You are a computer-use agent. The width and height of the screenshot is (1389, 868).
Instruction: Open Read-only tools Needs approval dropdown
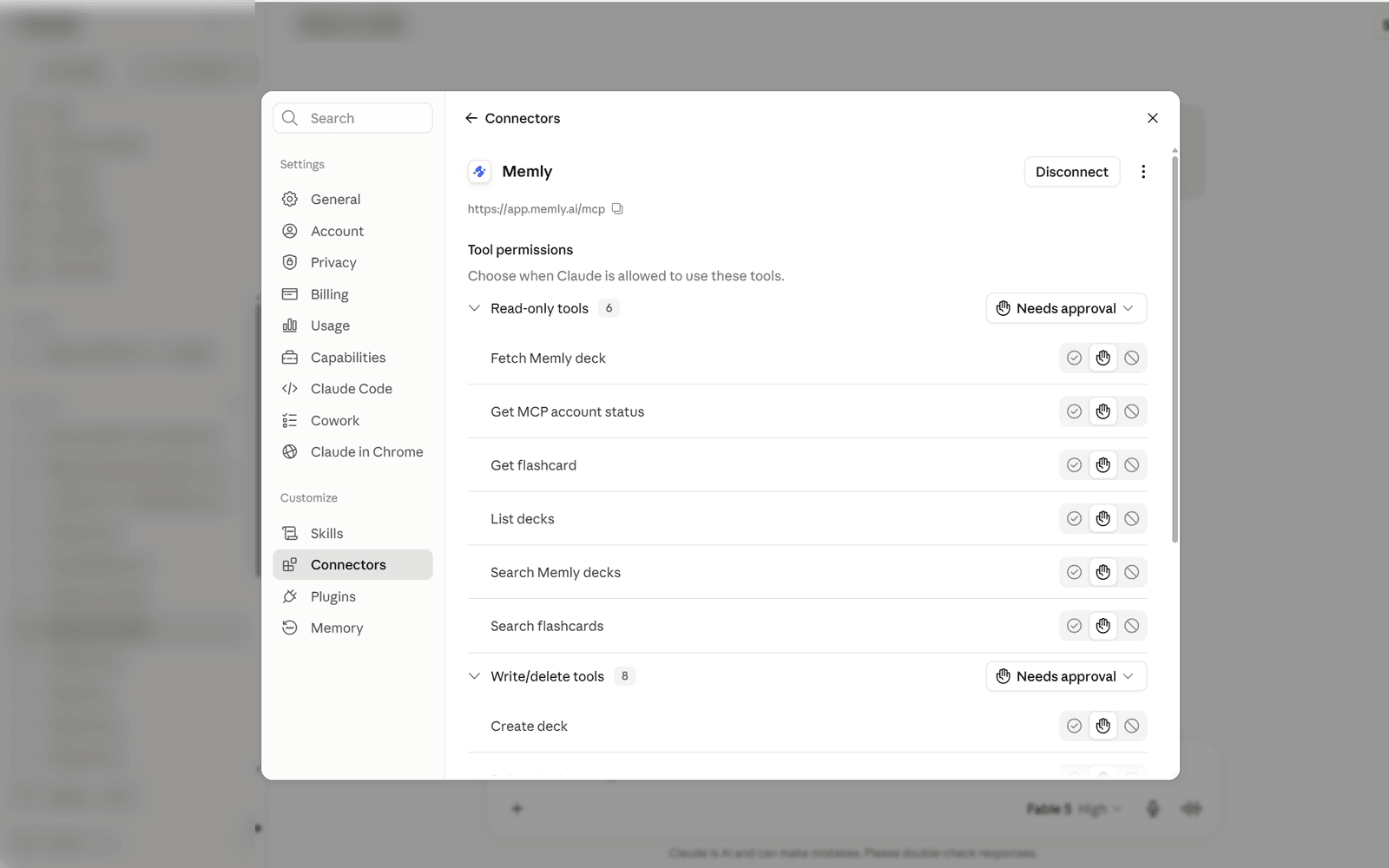(1066, 308)
